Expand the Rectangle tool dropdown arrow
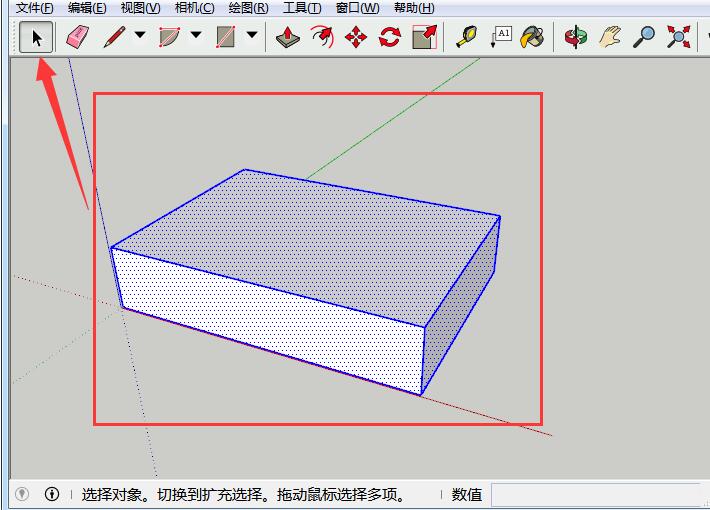The height and width of the screenshot is (510, 710). (252, 35)
